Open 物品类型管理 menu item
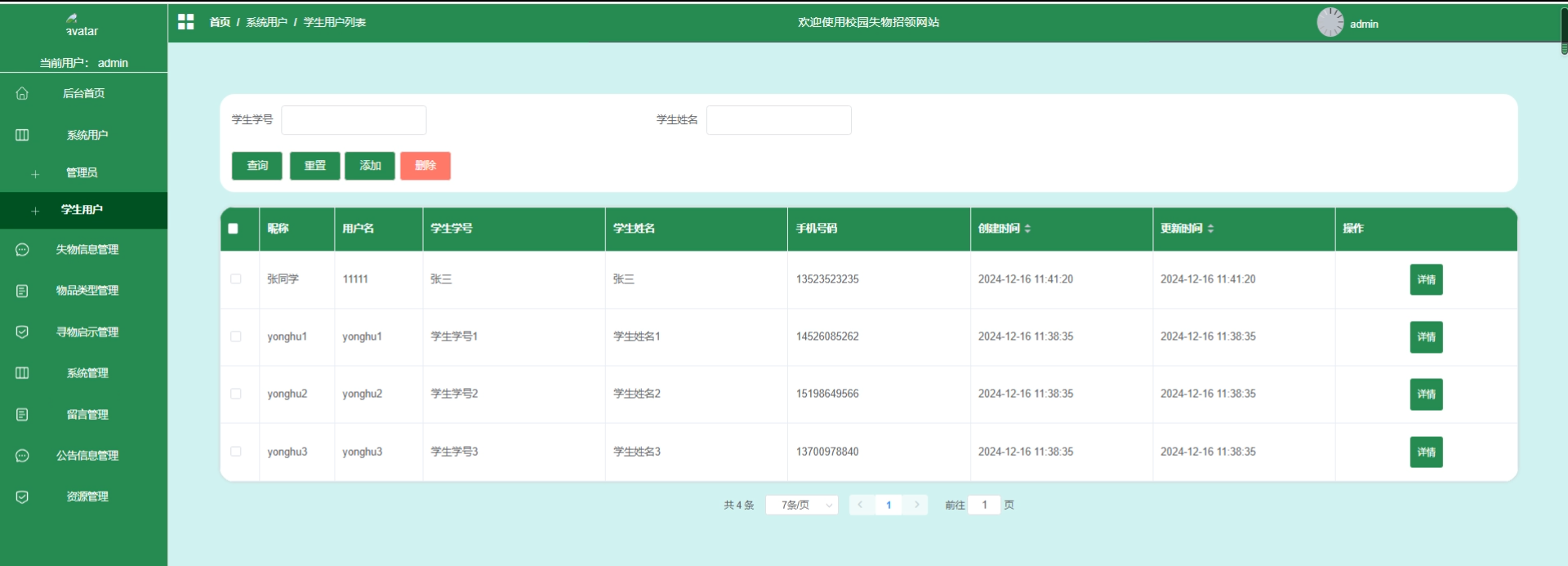This screenshot has height=566, width=1568. click(83, 291)
